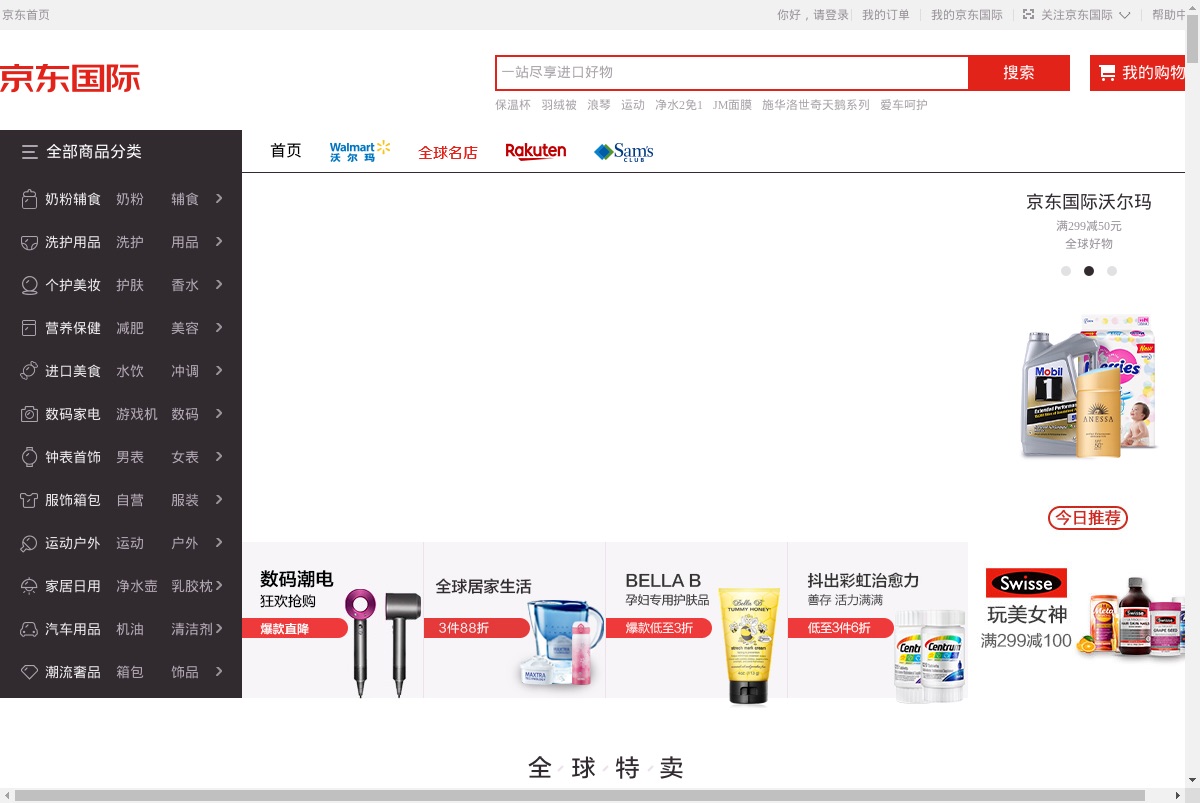Click 你好，请登录 link
The height and width of the screenshot is (803, 1200).
[x=813, y=15]
